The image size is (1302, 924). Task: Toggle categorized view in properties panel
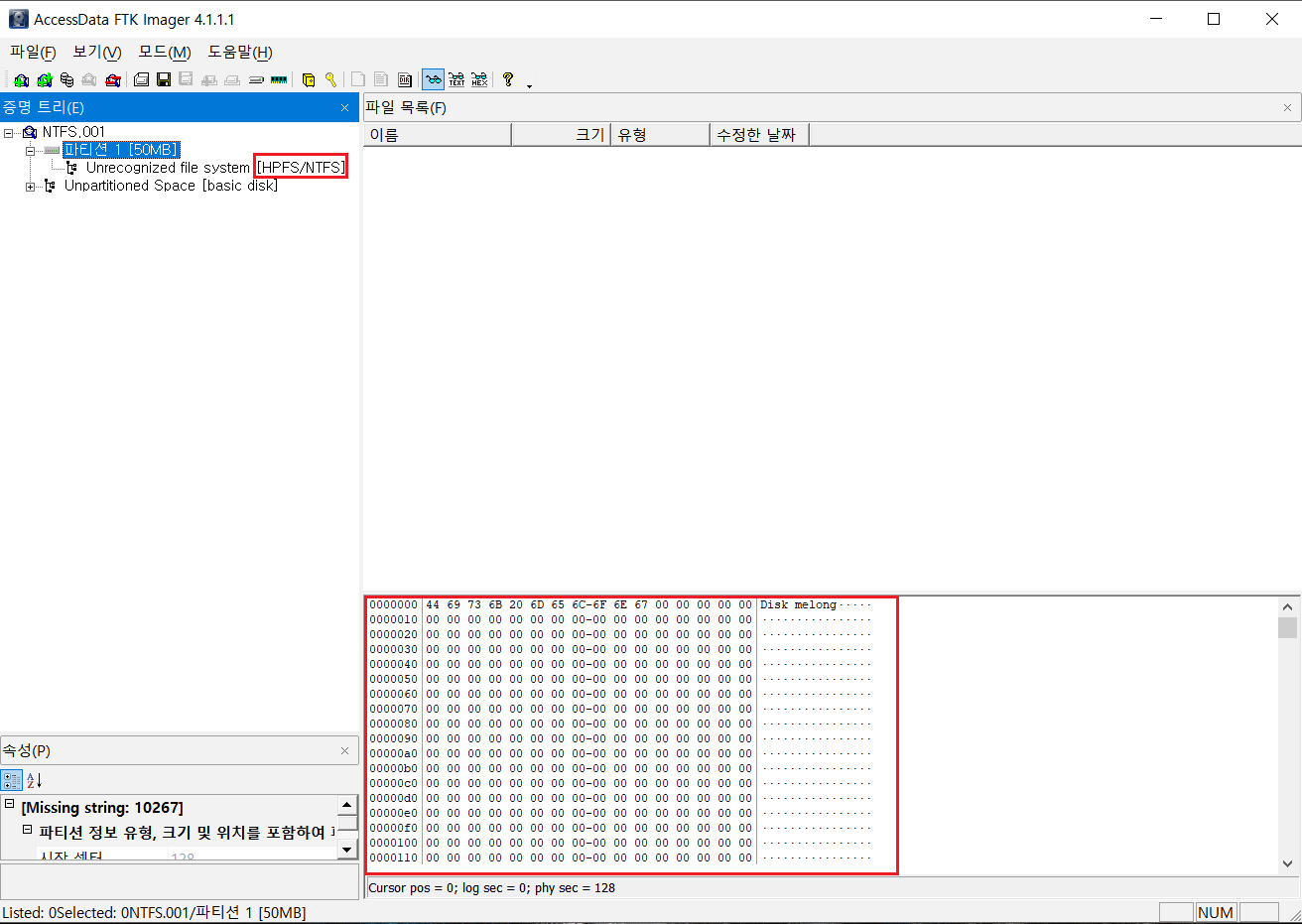[x=12, y=780]
